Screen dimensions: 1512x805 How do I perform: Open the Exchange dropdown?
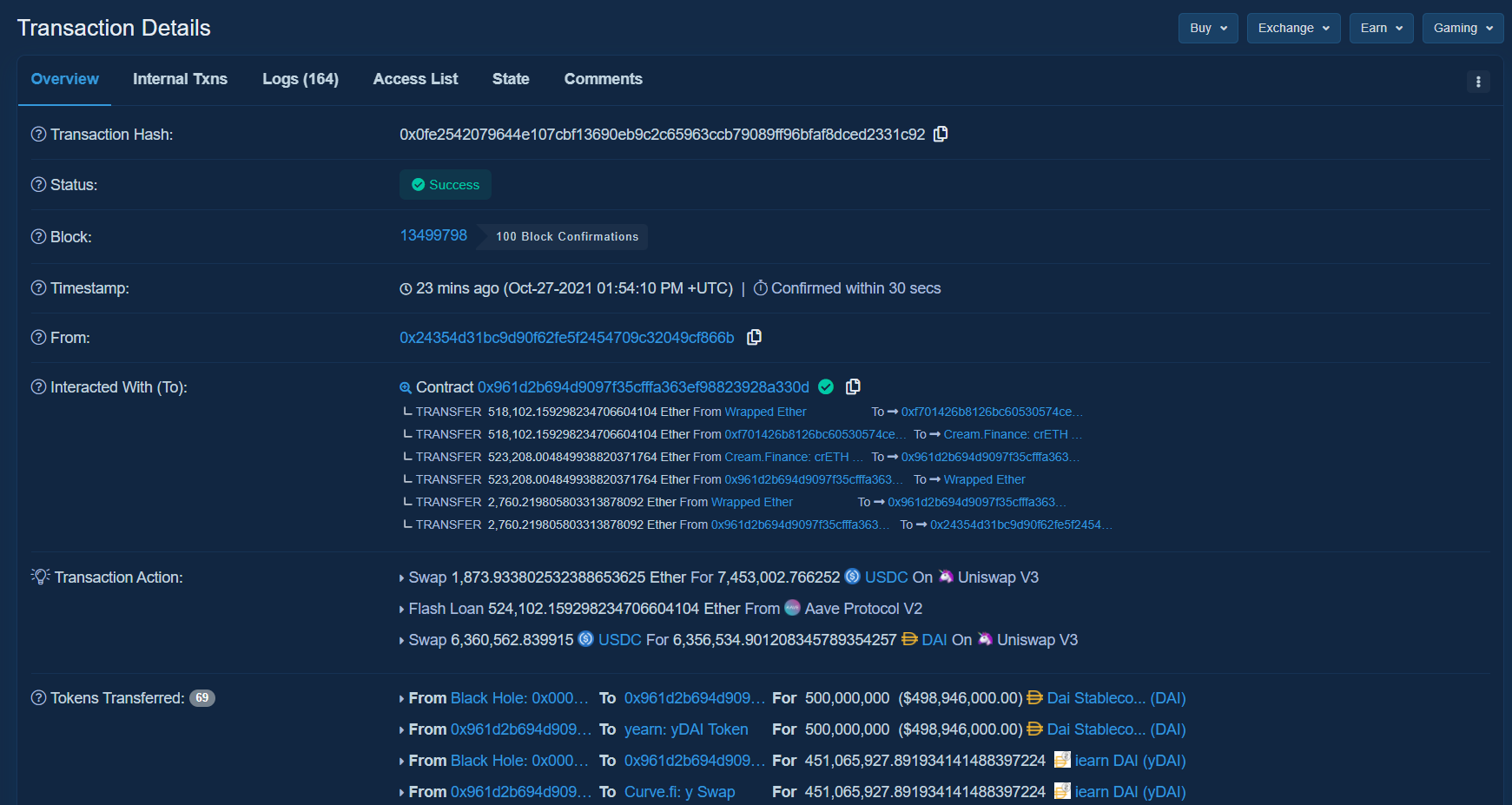(1294, 28)
